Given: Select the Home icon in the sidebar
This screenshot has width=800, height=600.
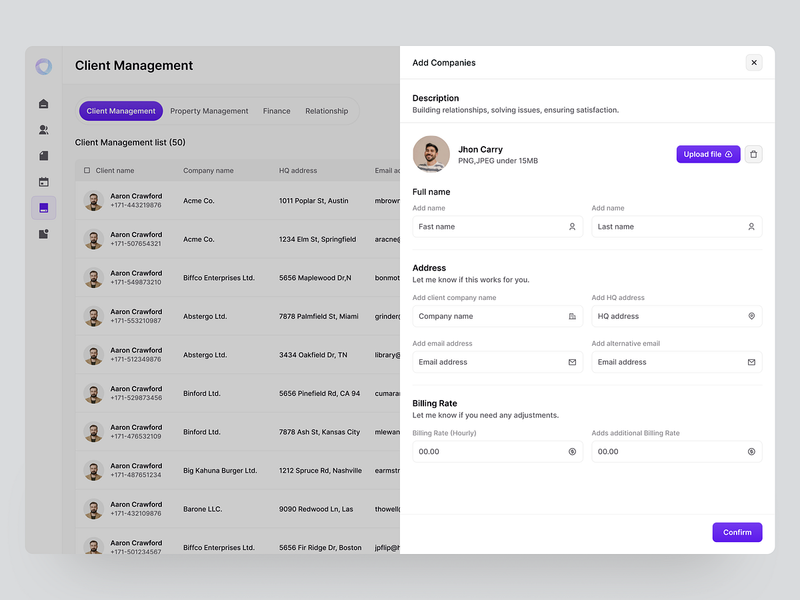Looking at the screenshot, I should click(42, 103).
